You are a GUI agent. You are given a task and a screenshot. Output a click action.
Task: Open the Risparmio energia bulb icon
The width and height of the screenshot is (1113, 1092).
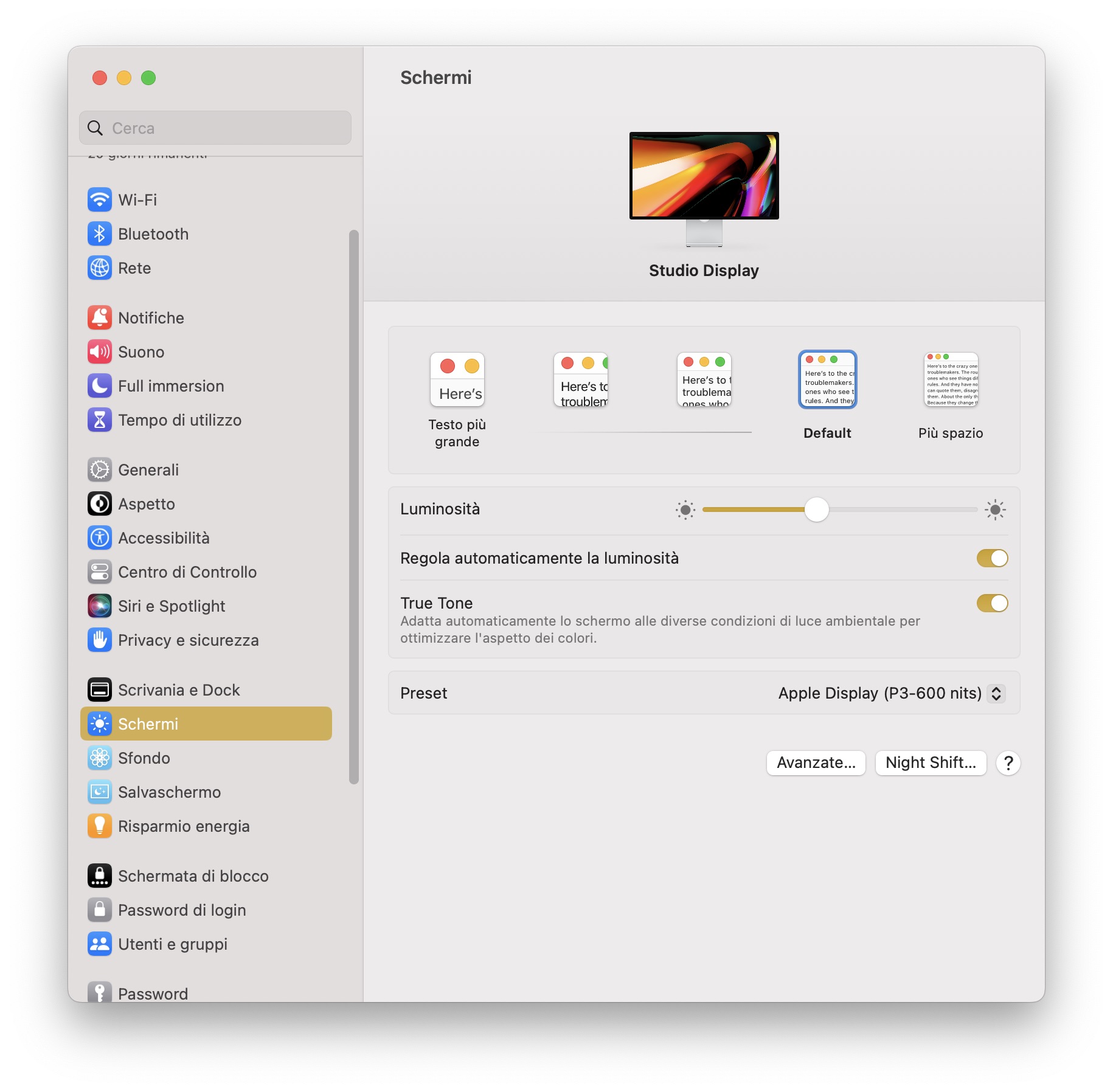(x=99, y=826)
